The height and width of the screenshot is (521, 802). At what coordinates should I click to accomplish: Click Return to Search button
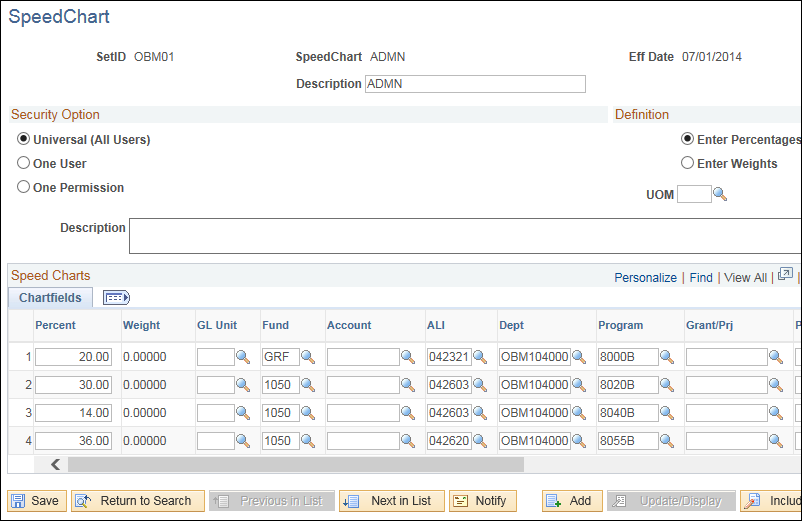click(x=138, y=501)
